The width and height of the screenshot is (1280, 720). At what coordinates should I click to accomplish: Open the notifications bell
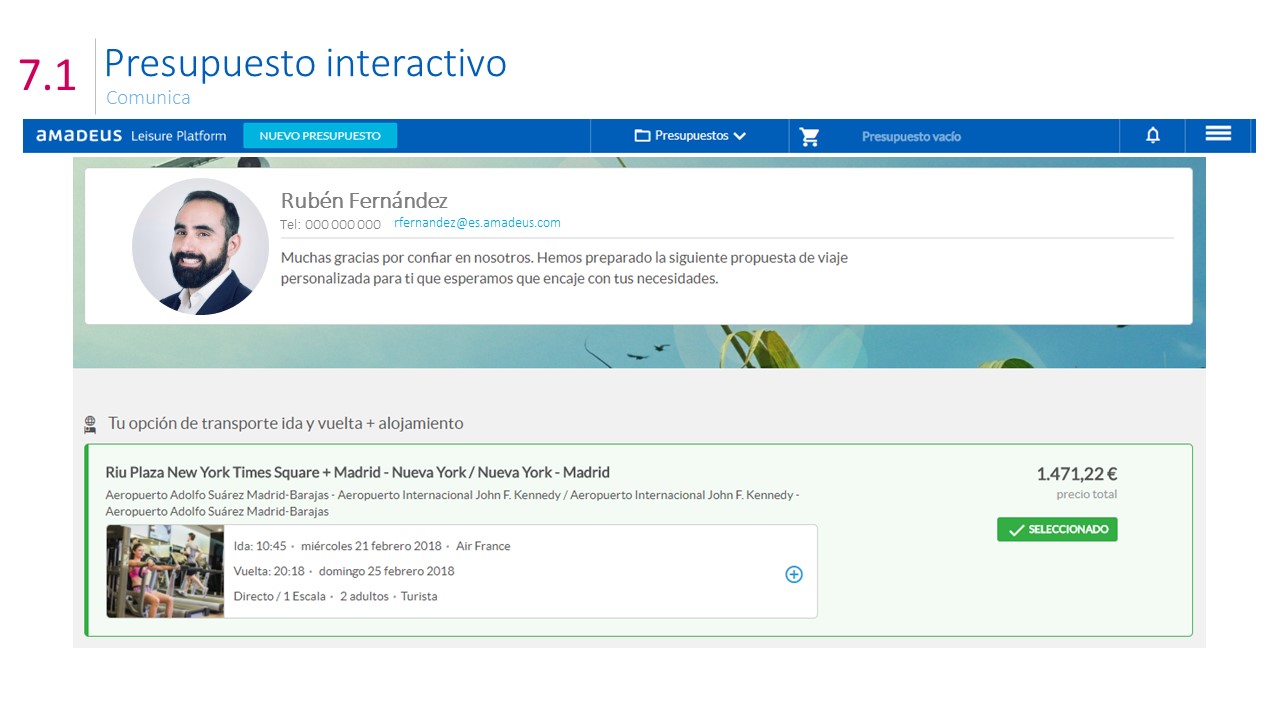pyautogui.click(x=1153, y=136)
